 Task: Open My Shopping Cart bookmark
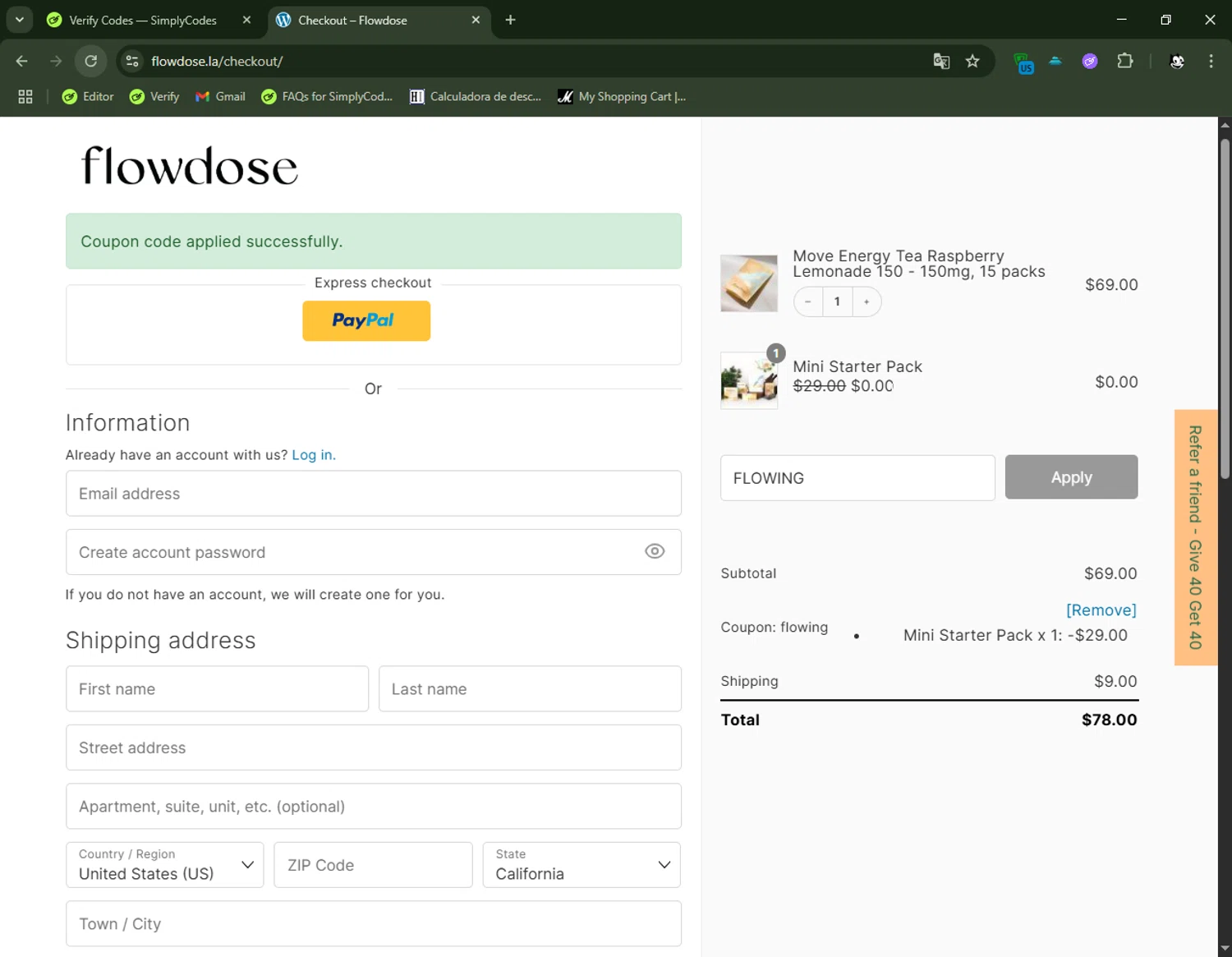pos(622,97)
